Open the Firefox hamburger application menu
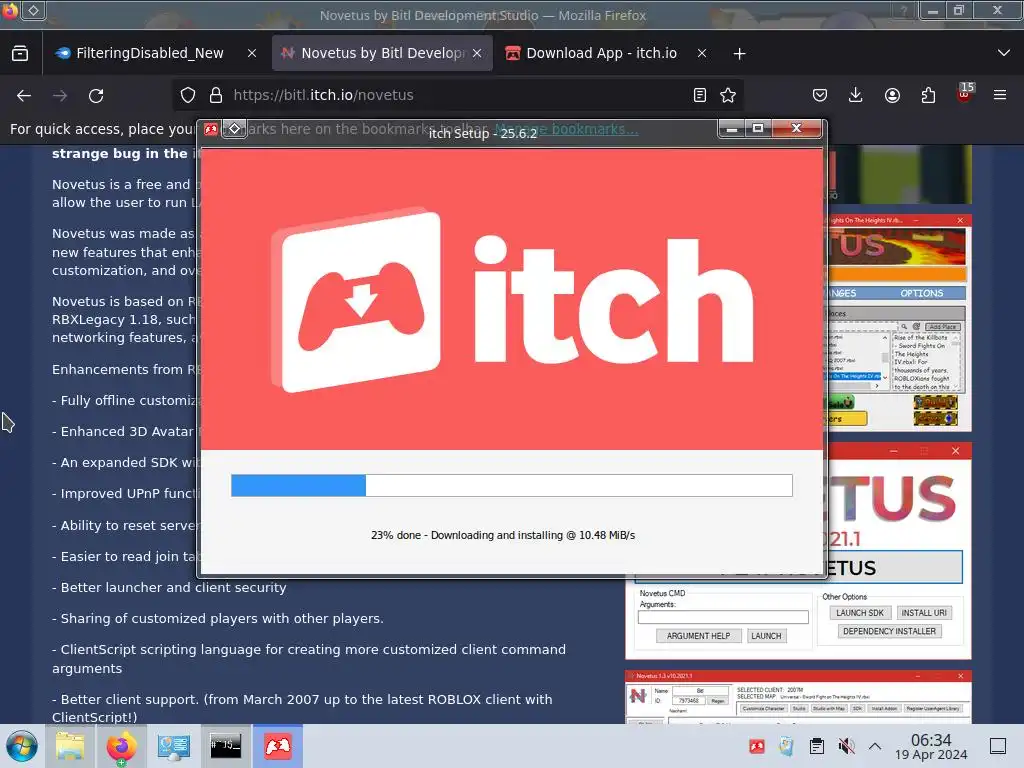This screenshot has height=768, width=1024. click(1000, 95)
